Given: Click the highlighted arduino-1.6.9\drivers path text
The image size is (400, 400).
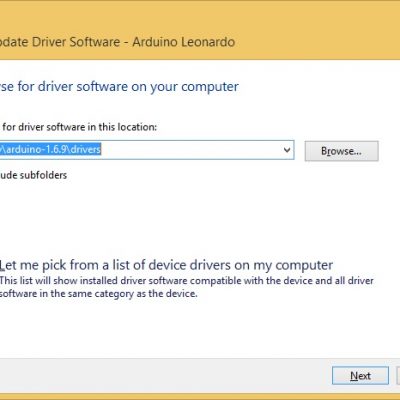Looking at the screenshot, I should pyautogui.click(x=51, y=149).
